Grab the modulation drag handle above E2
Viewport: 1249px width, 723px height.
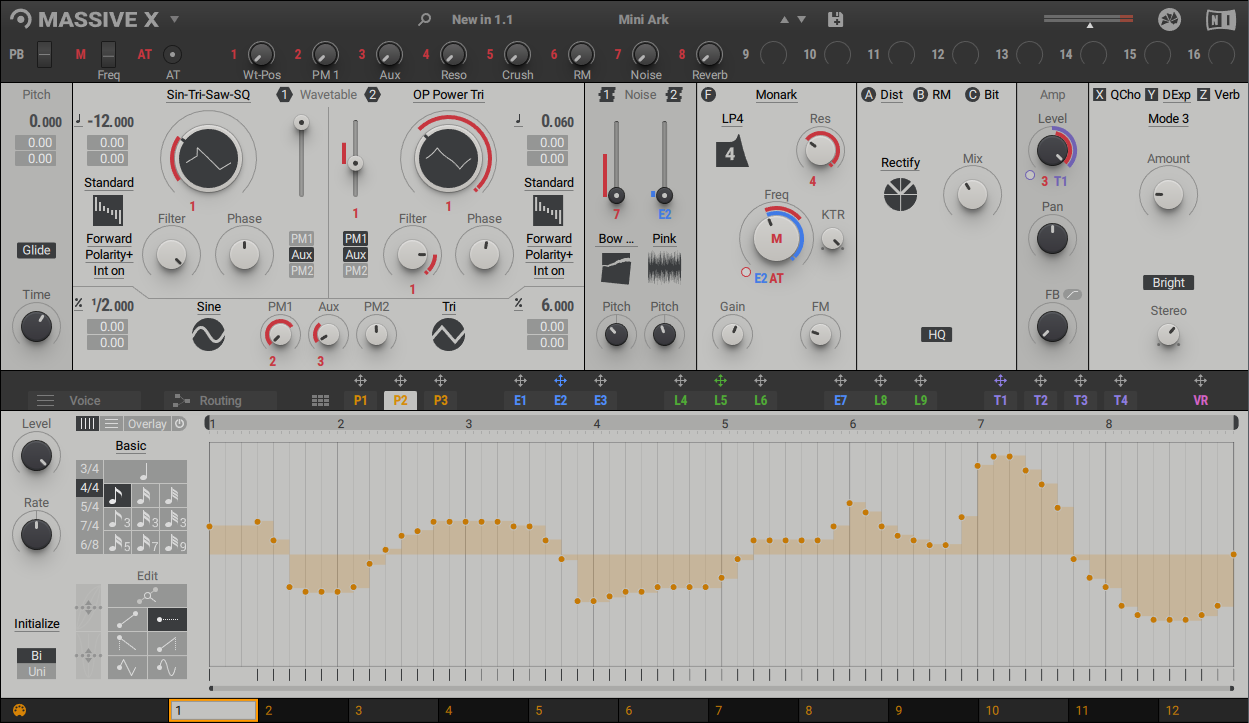560,381
